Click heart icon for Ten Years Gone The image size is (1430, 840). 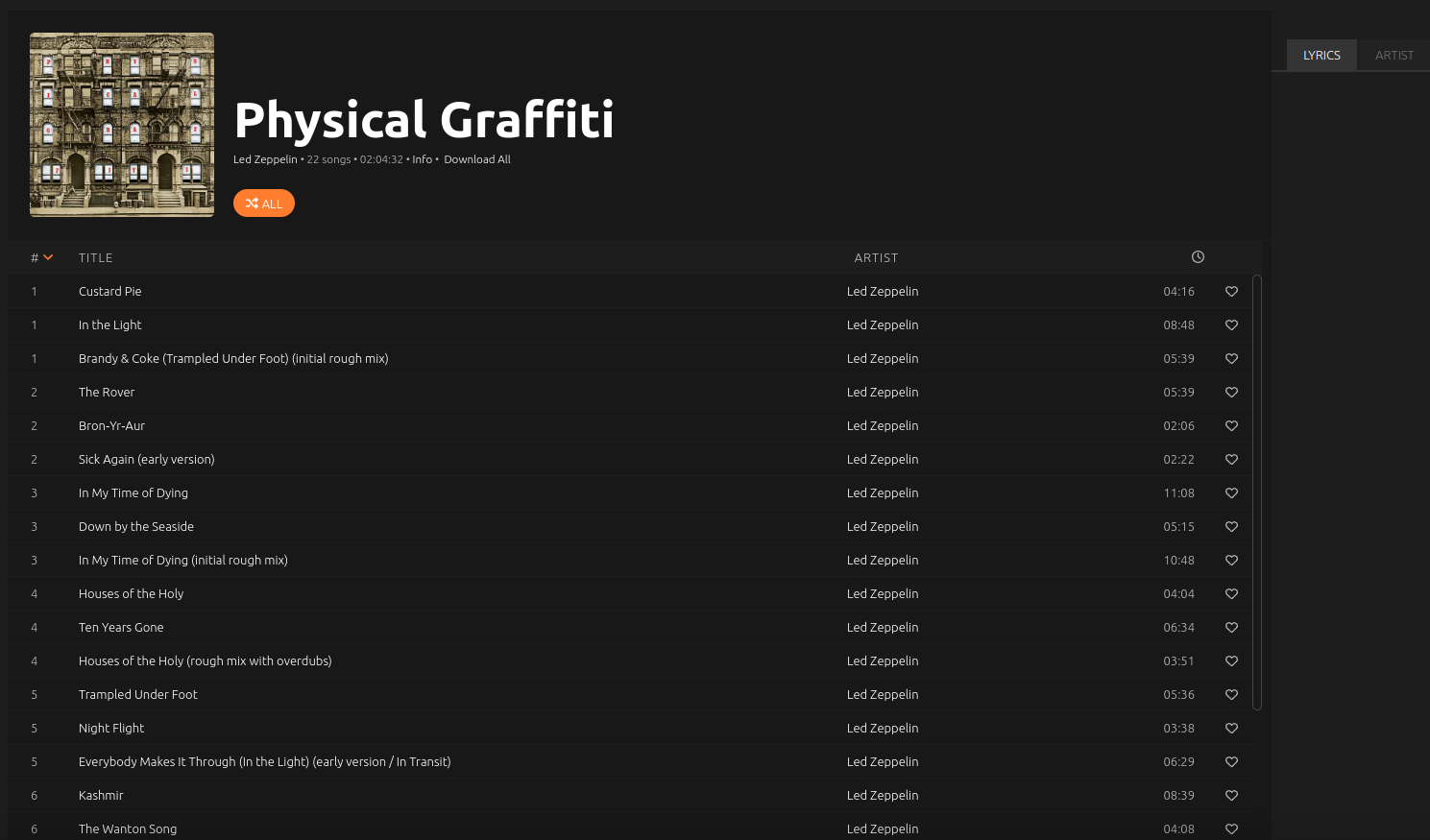click(x=1231, y=628)
